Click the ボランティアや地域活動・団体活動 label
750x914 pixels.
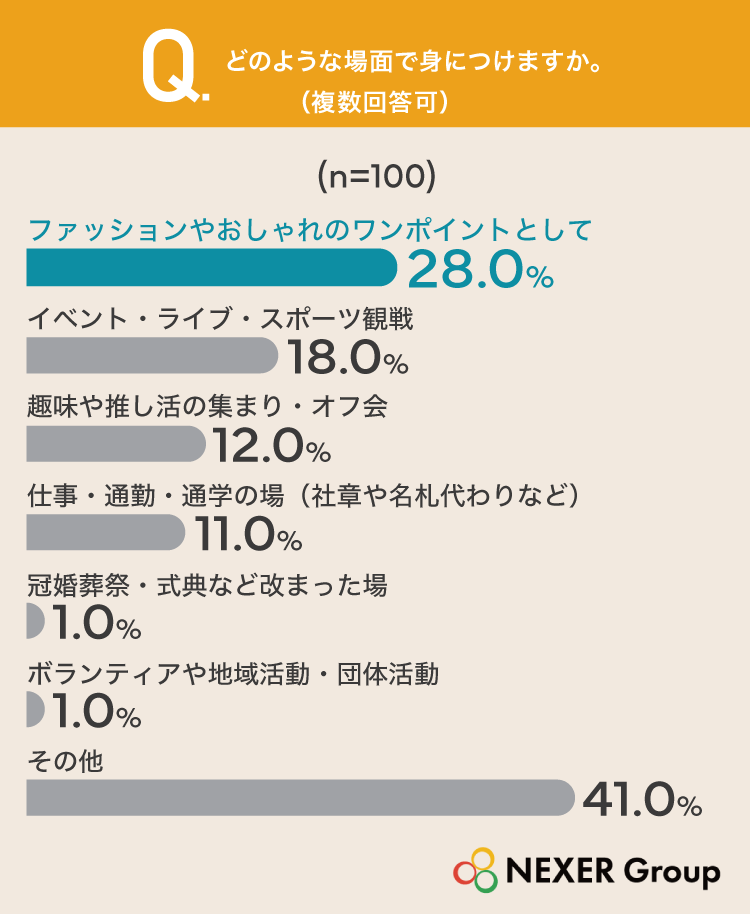pos(233,674)
